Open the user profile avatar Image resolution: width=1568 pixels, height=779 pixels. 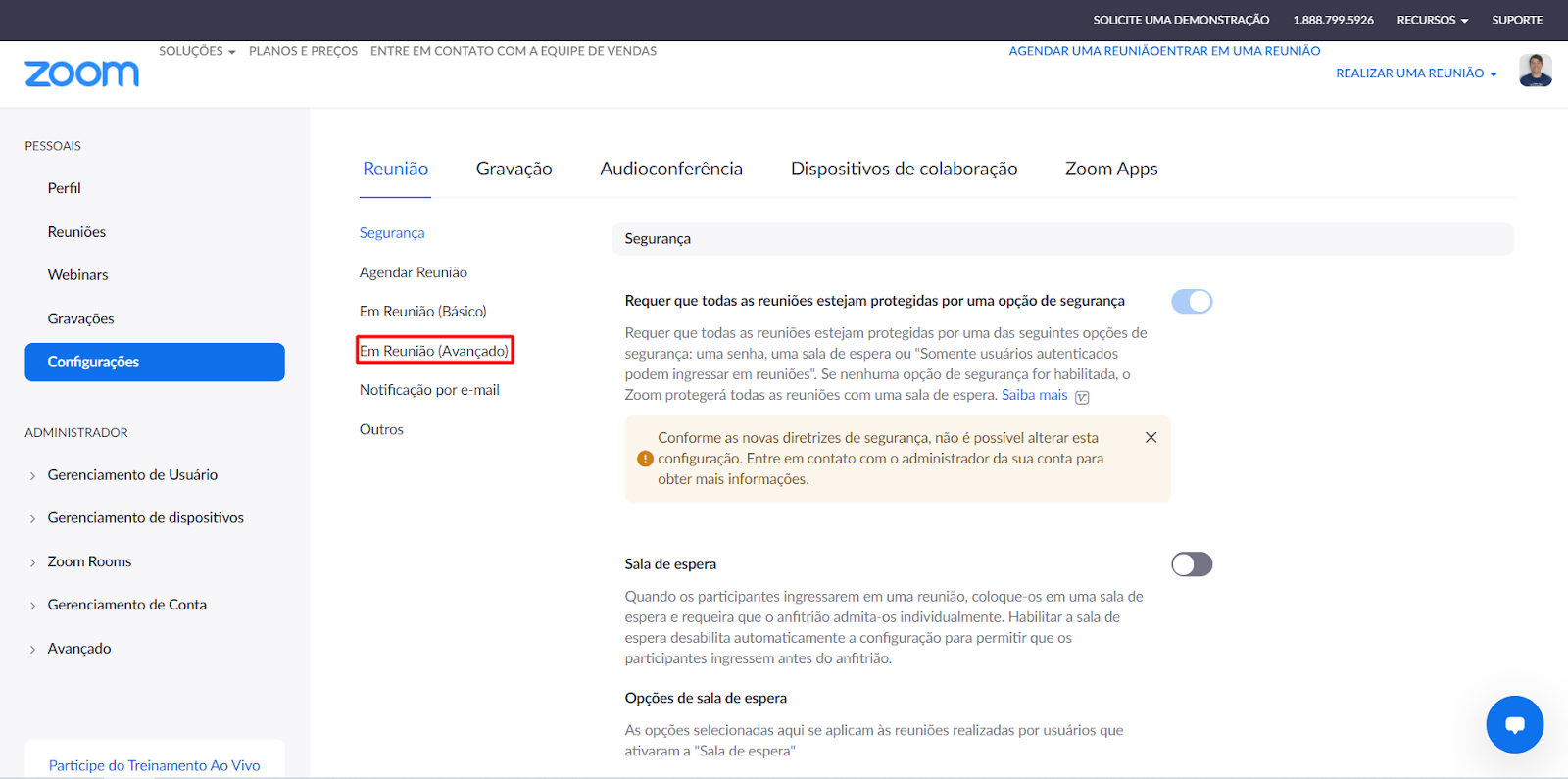(1535, 71)
